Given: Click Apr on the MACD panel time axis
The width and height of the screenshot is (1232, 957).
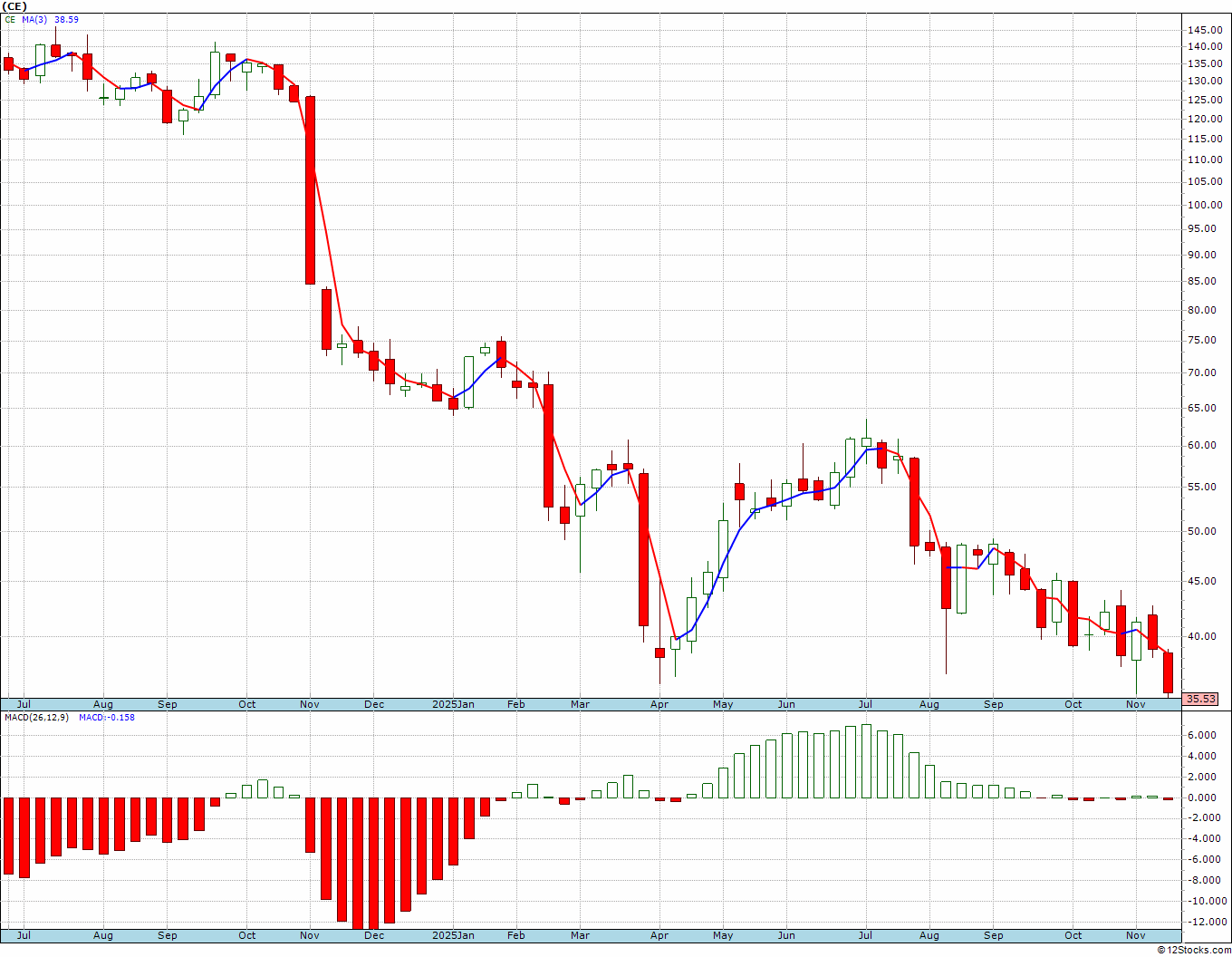Looking at the screenshot, I should 659,935.
